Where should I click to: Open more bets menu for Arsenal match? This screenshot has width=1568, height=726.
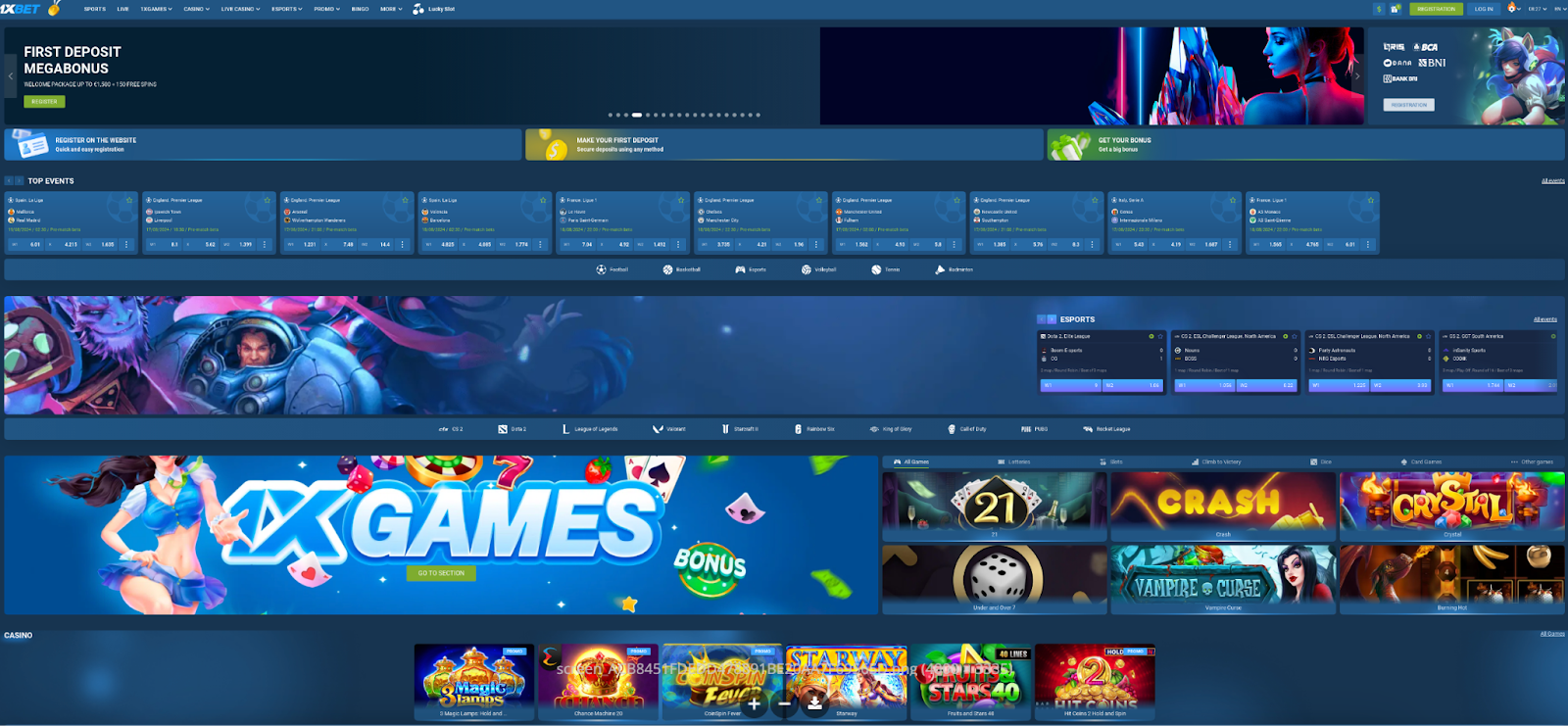[x=402, y=244]
